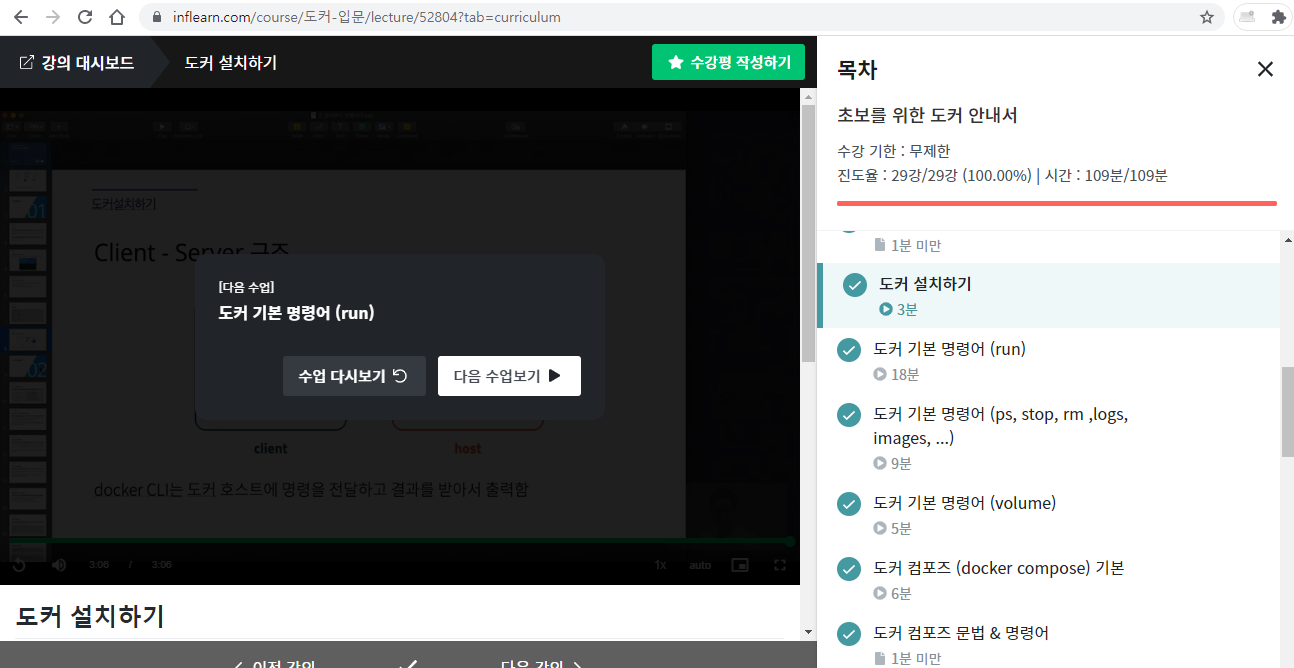Select 도커 설치하기 lesson in 목차
Viewport: 1294px width, 668px height.
[1048, 296]
